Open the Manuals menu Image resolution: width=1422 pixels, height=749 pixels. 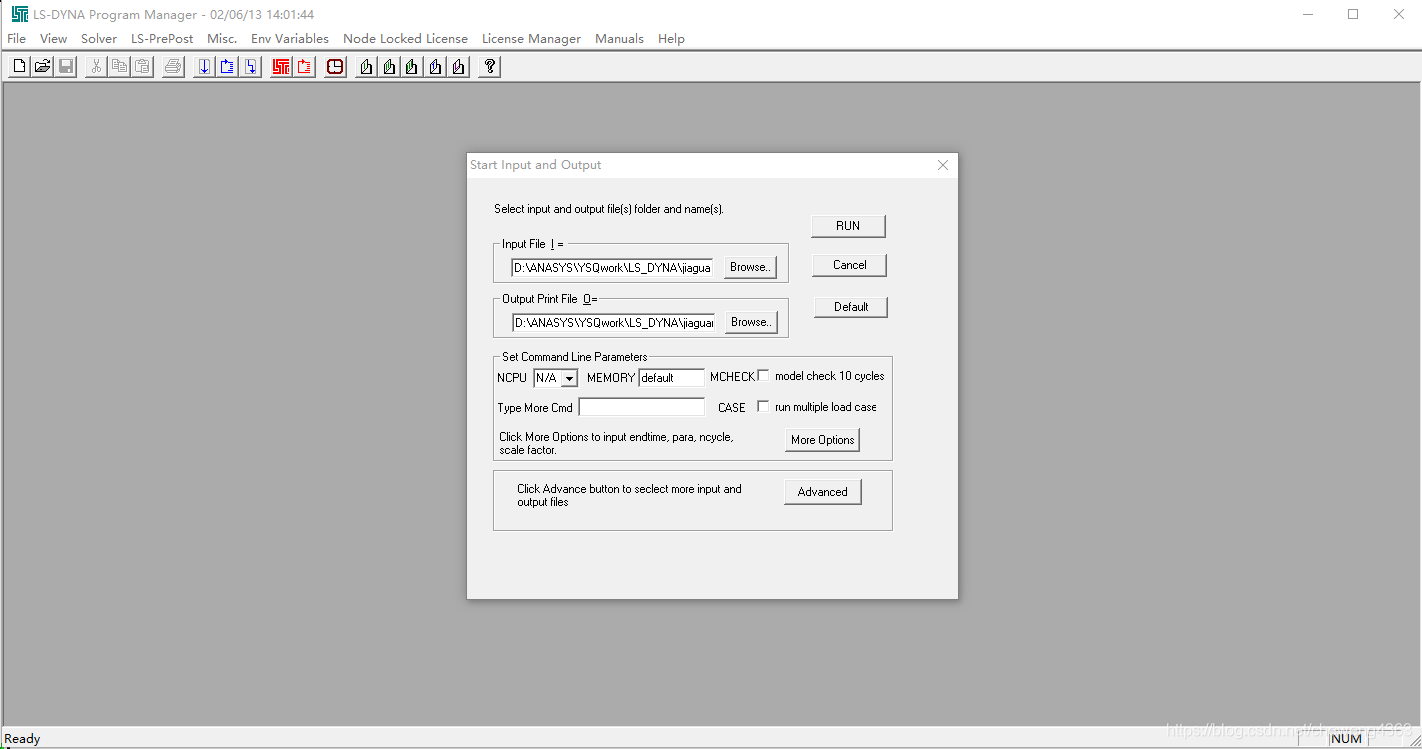(x=619, y=38)
